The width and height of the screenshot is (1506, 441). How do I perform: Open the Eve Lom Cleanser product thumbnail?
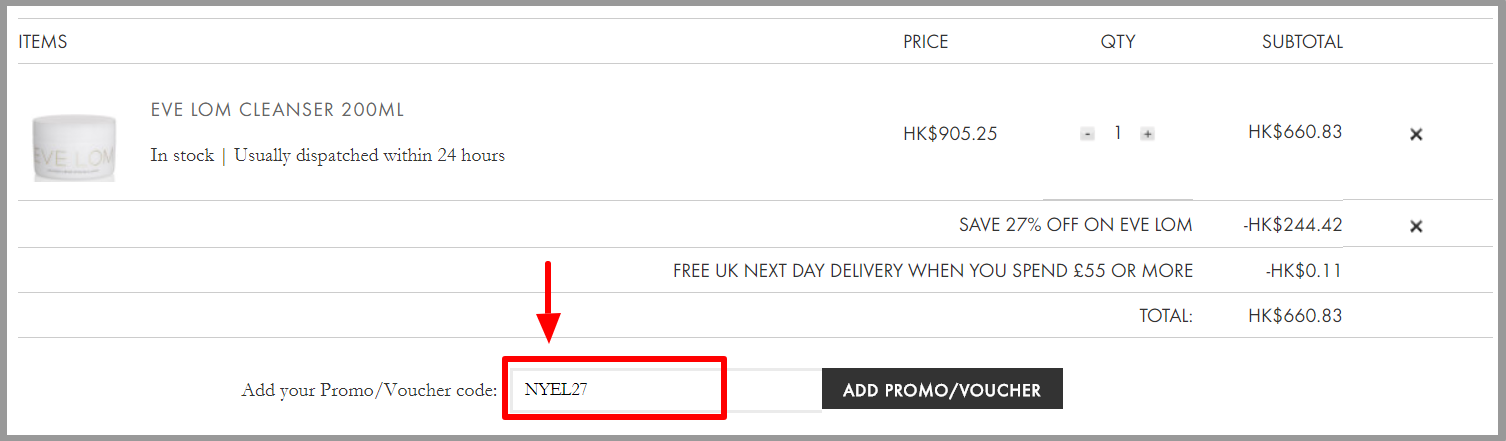pos(74,147)
